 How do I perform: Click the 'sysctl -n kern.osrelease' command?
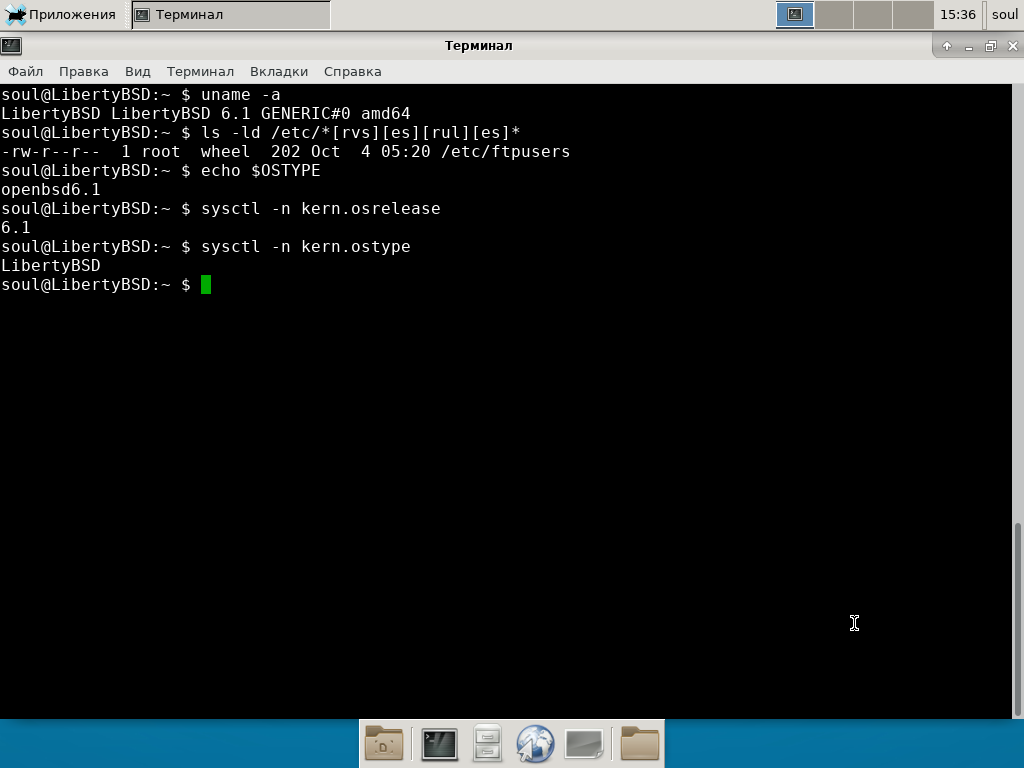(321, 208)
